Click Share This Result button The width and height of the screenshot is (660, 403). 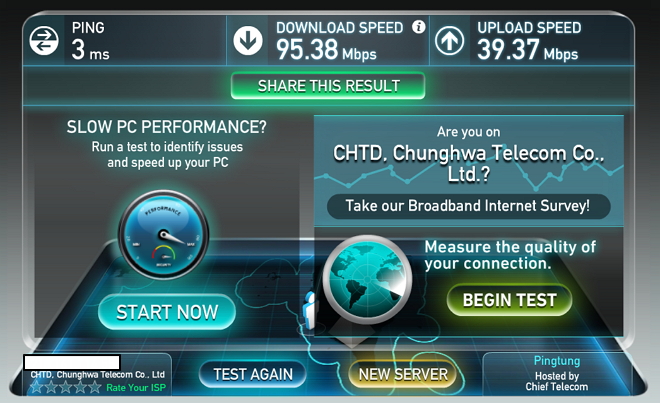328,86
